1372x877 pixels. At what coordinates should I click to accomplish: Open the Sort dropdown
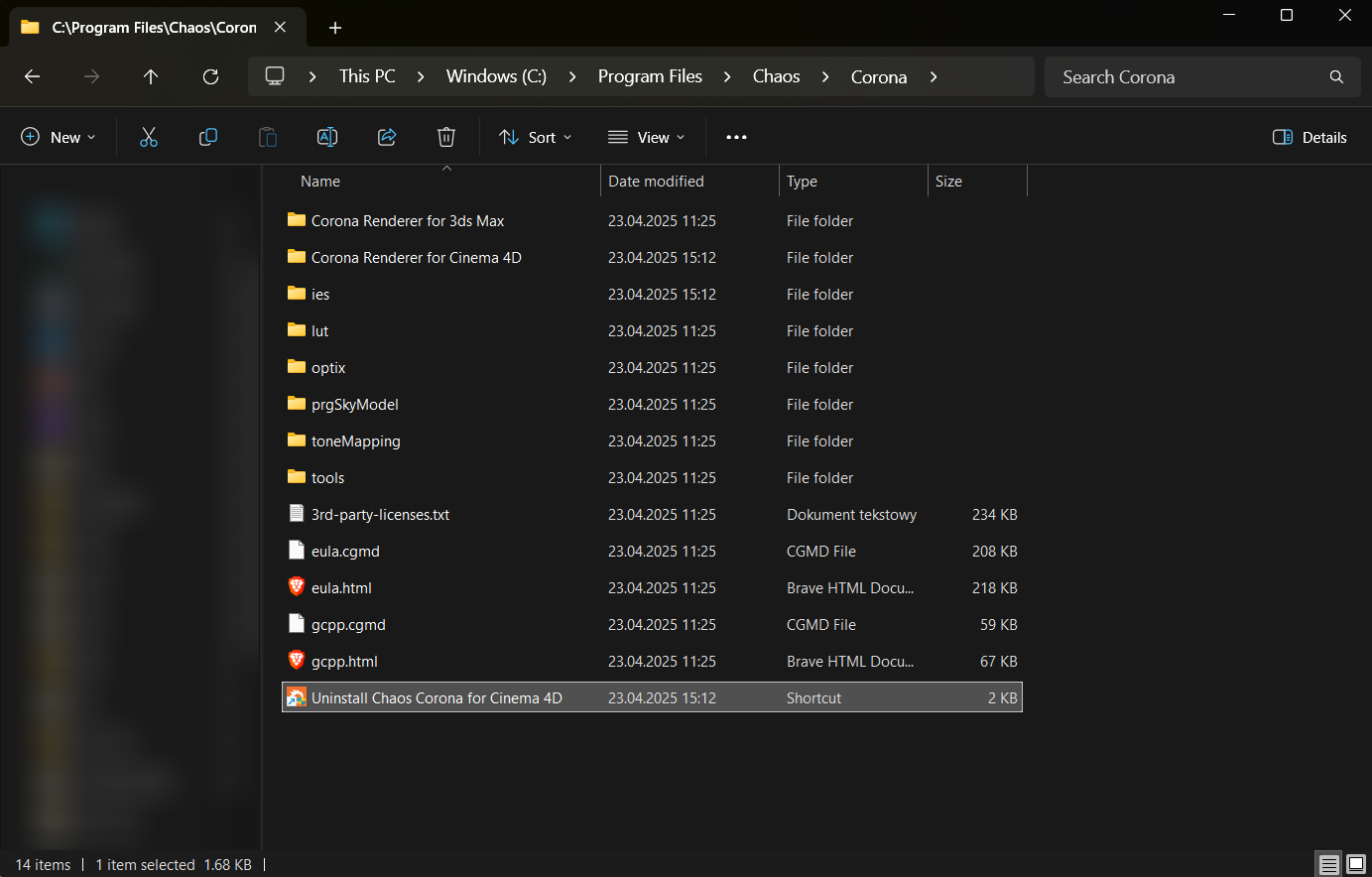tap(536, 137)
